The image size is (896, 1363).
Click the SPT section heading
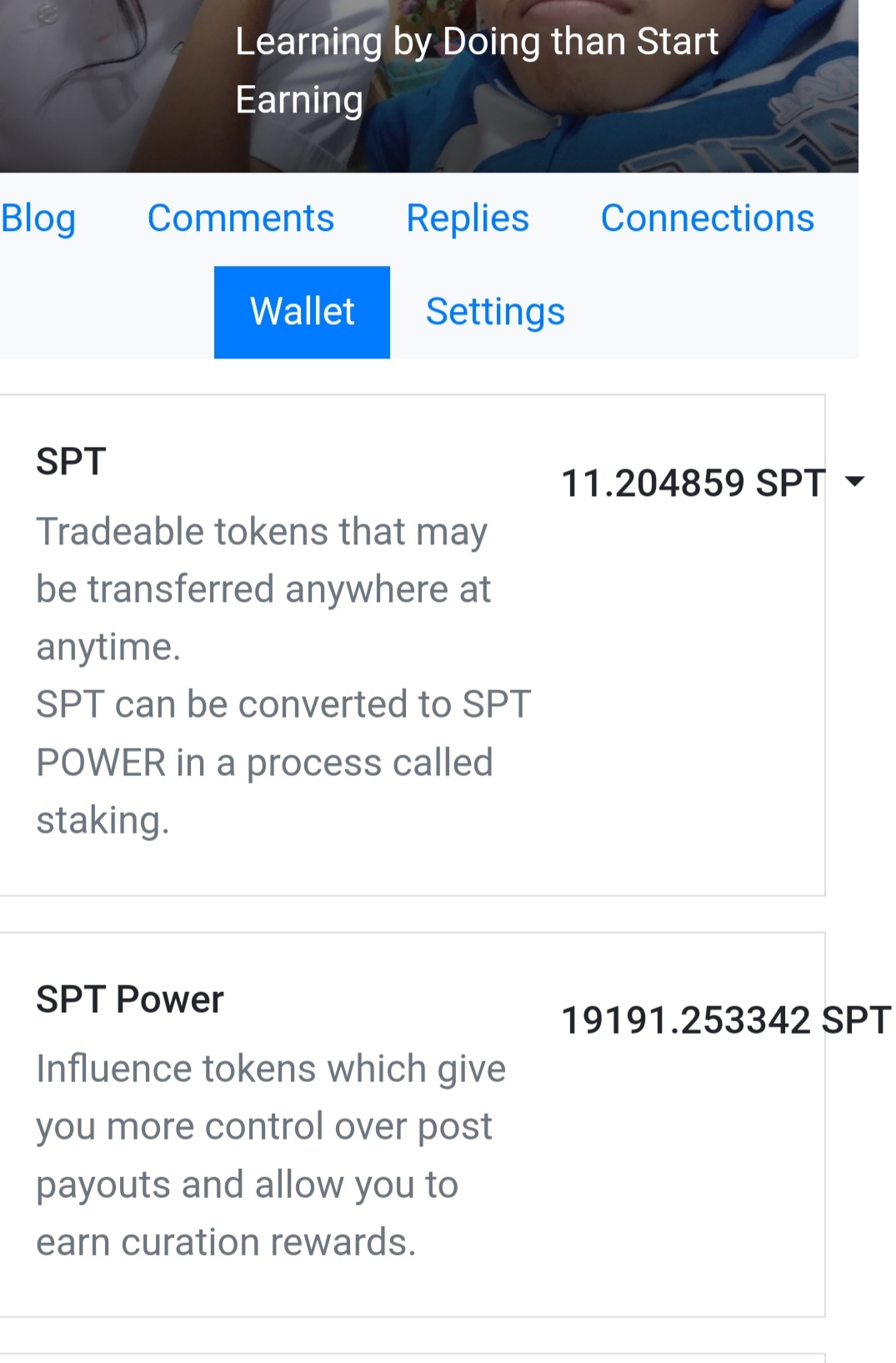click(72, 462)
